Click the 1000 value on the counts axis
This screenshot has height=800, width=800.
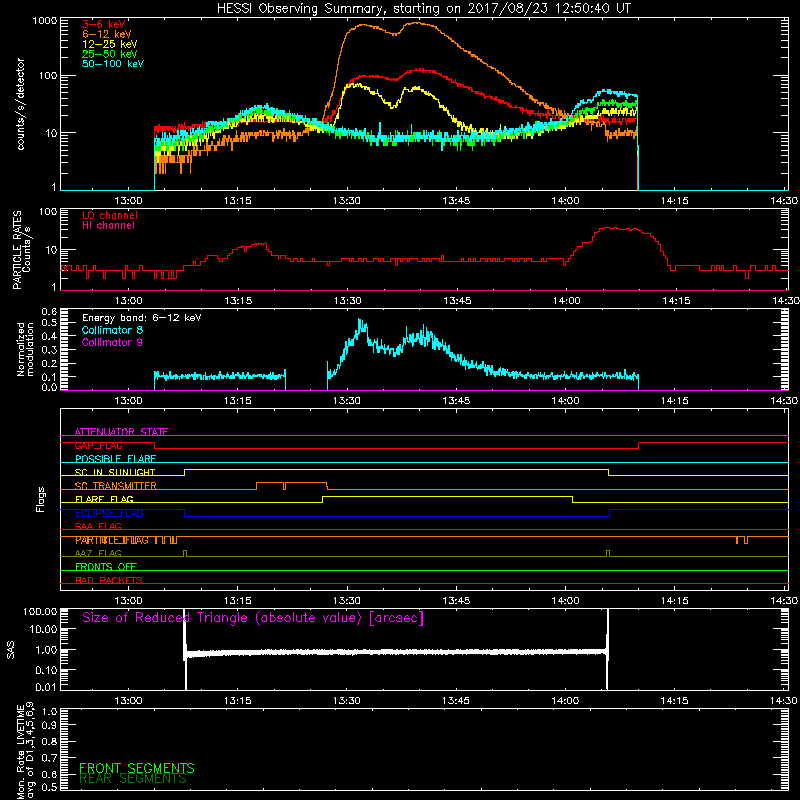click(x=45, y=21)
